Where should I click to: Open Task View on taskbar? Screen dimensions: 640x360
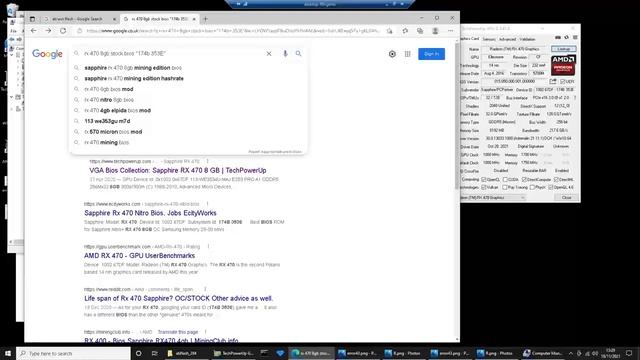coord(154,353)
